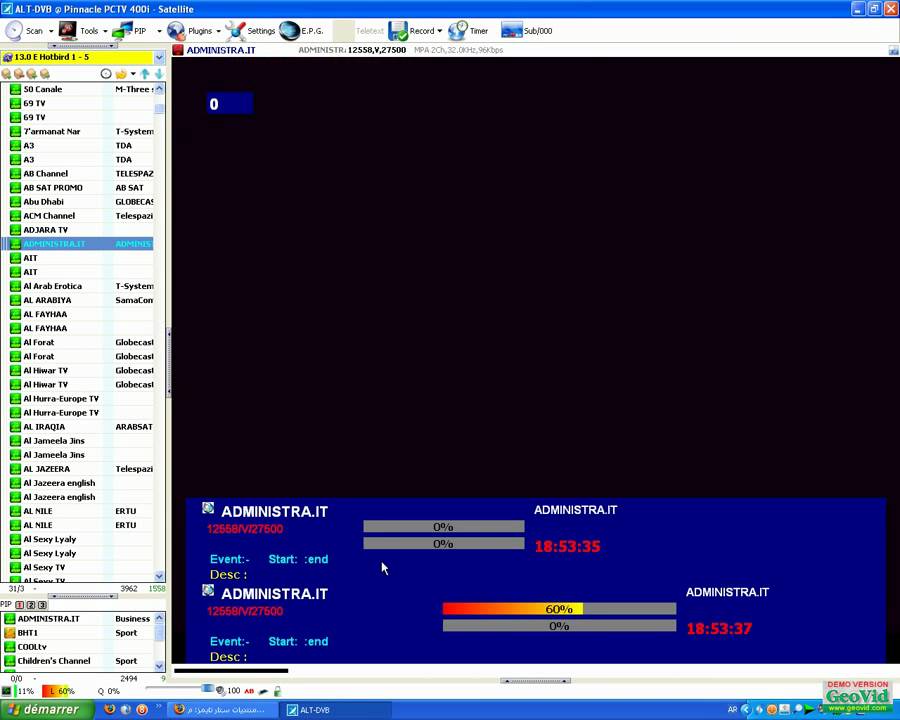Select Children's Channel in favorites list
The image size is (900, 720).
click(x=78, y=661)
